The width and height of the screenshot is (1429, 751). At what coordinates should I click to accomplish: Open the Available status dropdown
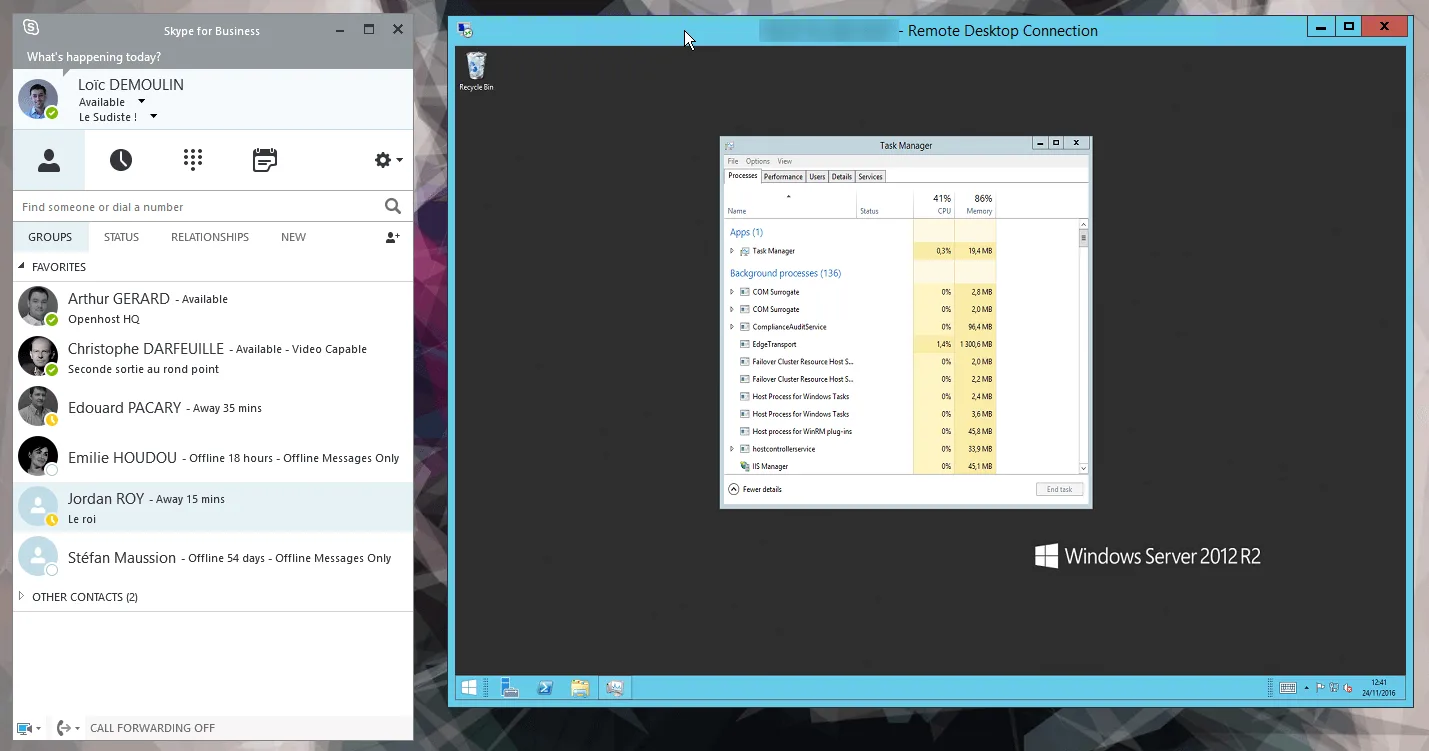point(141,101)
